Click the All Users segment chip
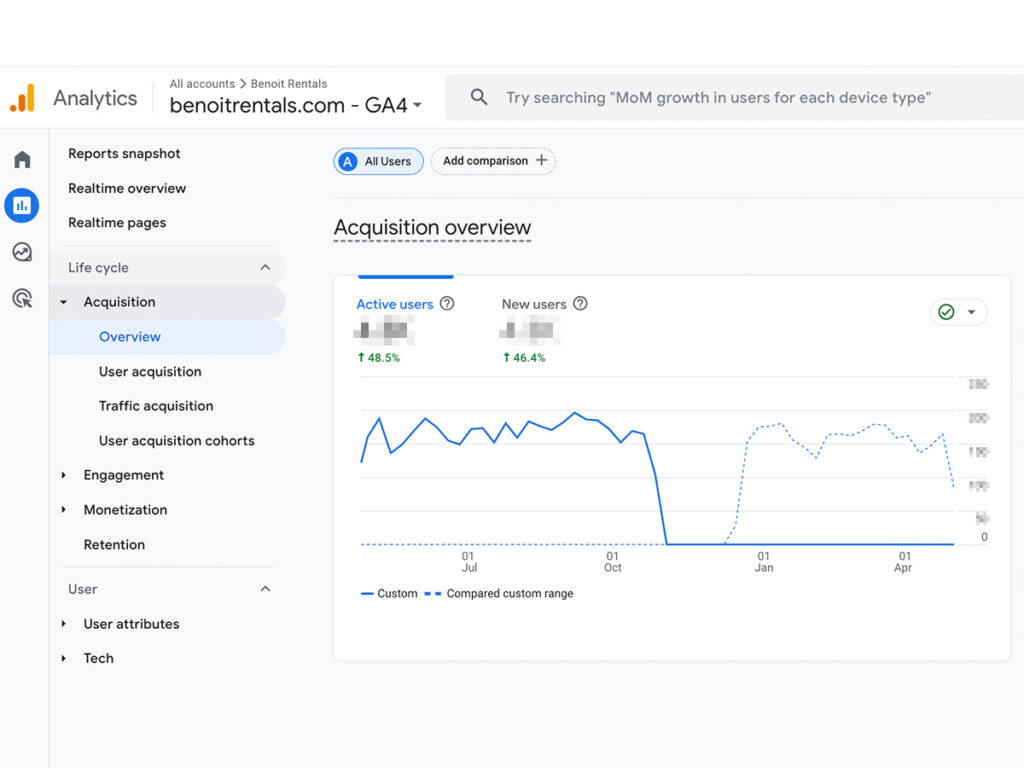Screen dimensions: 1024x768 [x=378, y=161]
